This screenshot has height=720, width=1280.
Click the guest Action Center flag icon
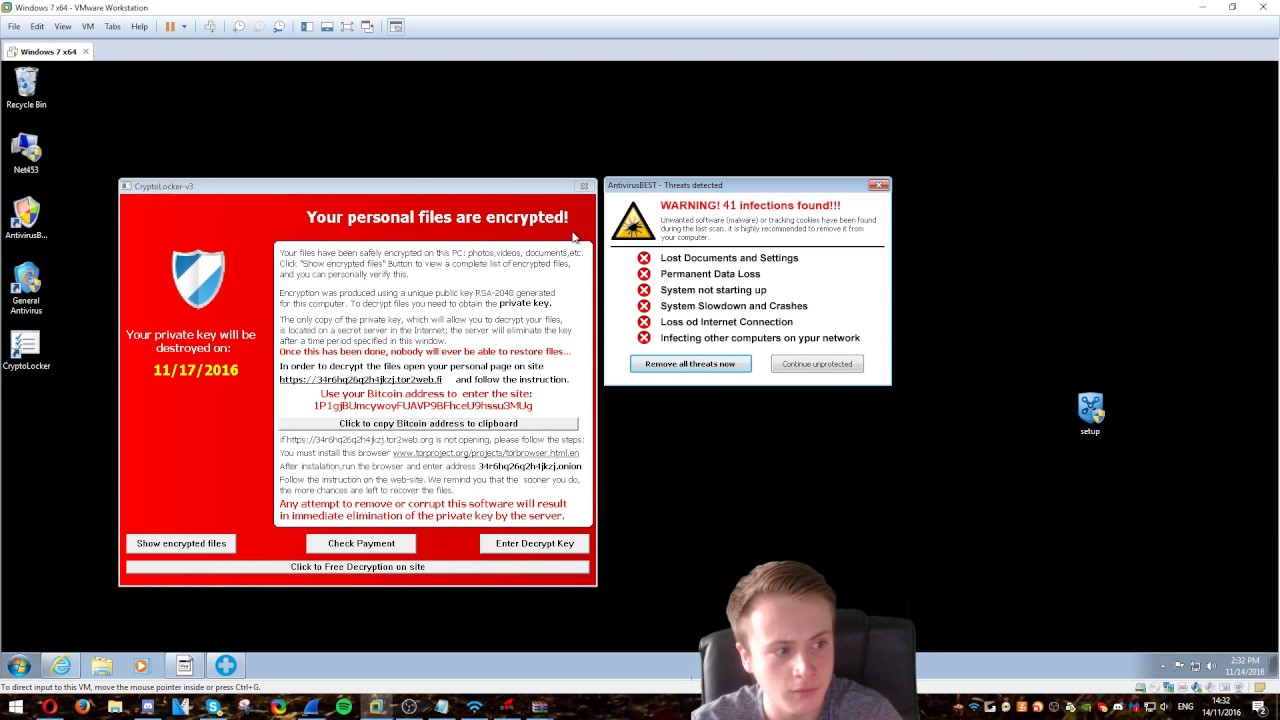[x=1179, y=666]
